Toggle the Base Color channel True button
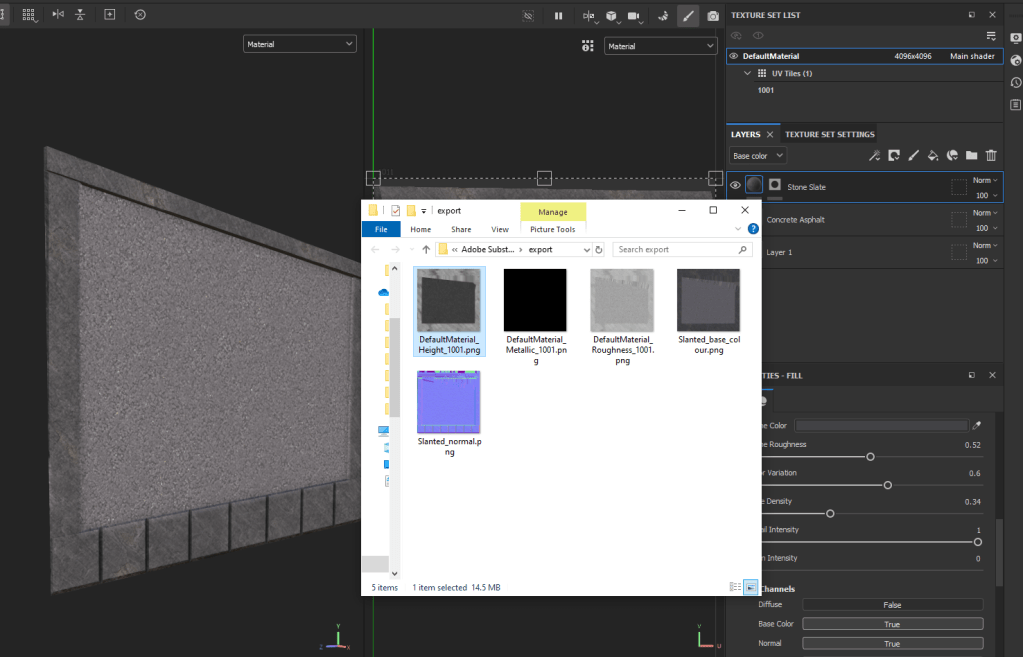The image size is (1023, 657). (892, 624)
